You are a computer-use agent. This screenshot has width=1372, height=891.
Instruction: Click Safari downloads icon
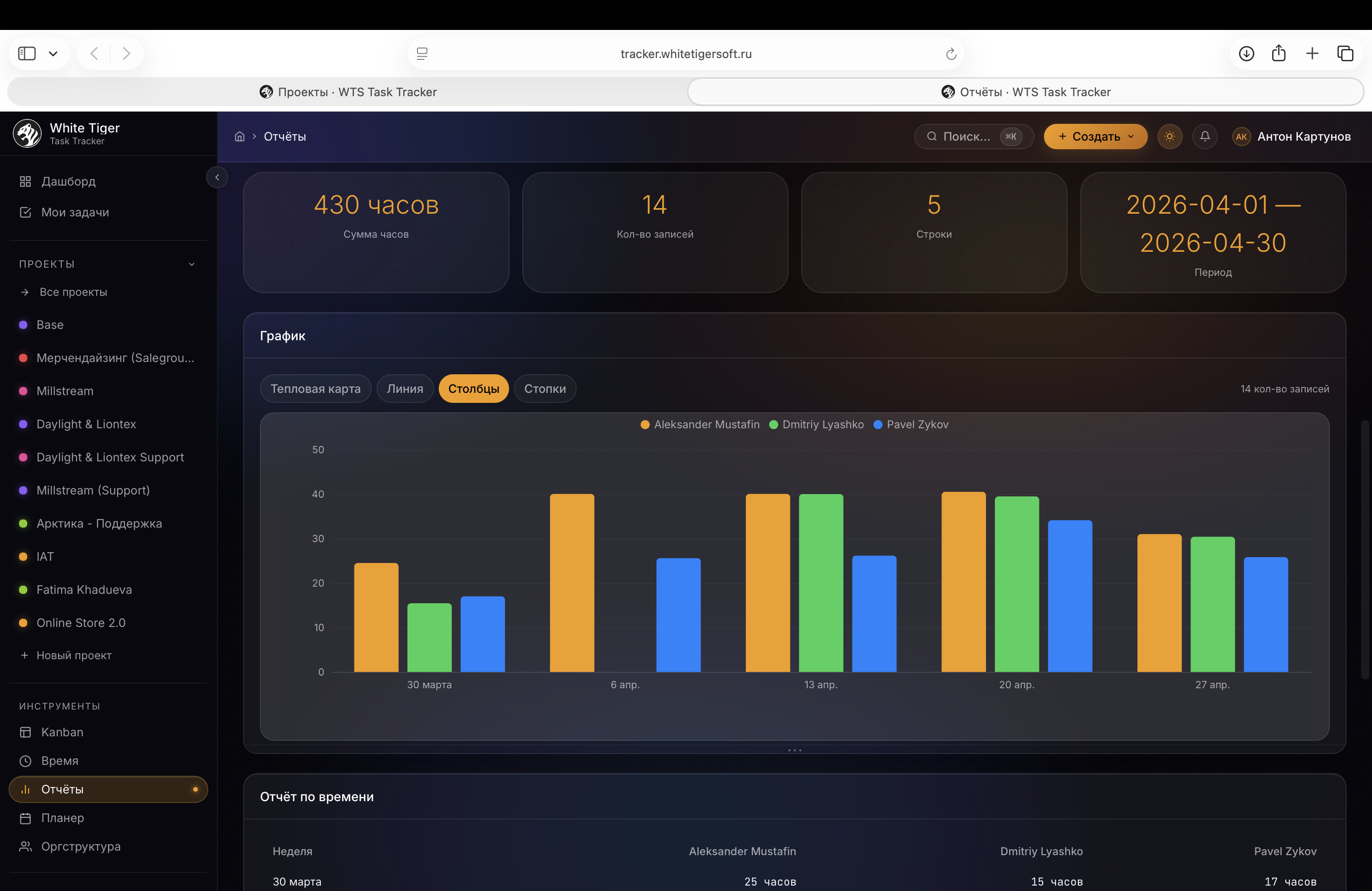coord(1246,54)
